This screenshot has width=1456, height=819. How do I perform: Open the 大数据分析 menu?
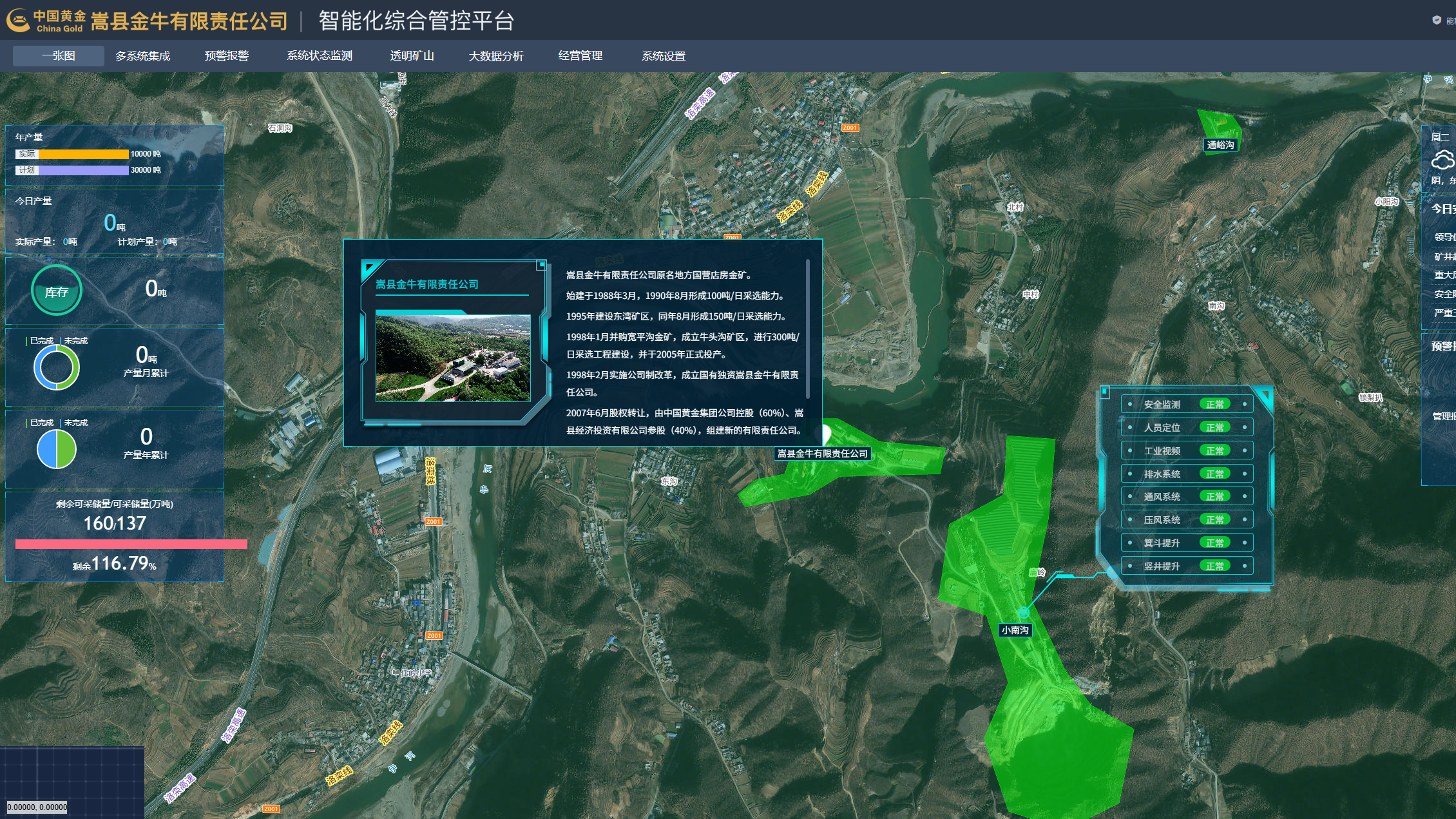pyautogui.click(x=496, y=56)
